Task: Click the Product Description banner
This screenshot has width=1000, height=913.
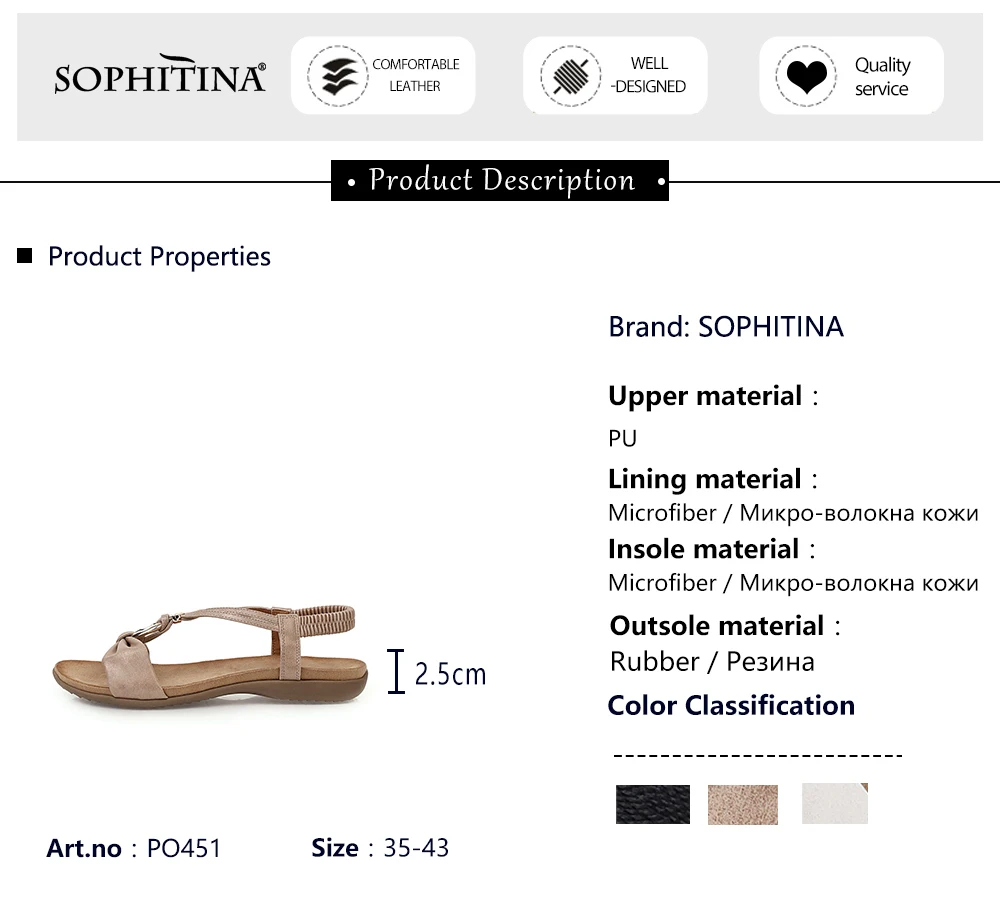Action: point(500,181)
